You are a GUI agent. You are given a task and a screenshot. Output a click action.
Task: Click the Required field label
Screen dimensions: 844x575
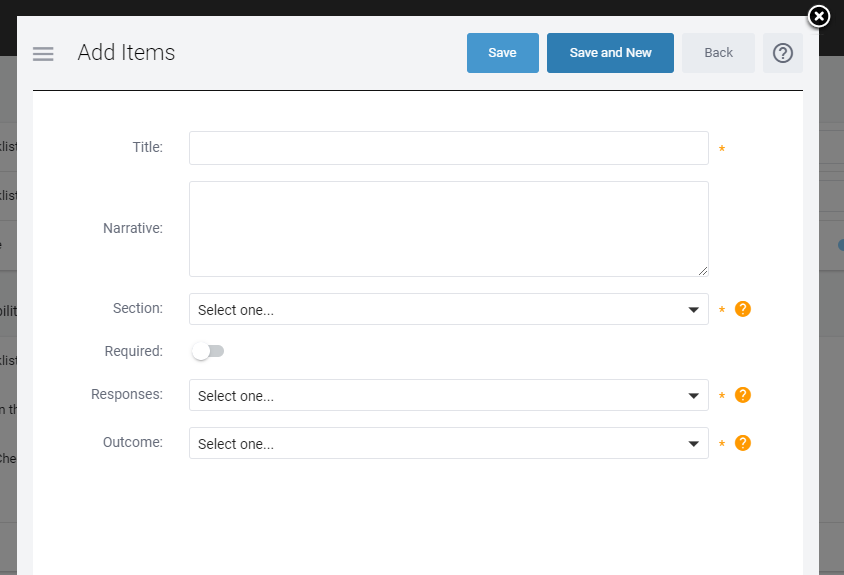click(133, 351)
